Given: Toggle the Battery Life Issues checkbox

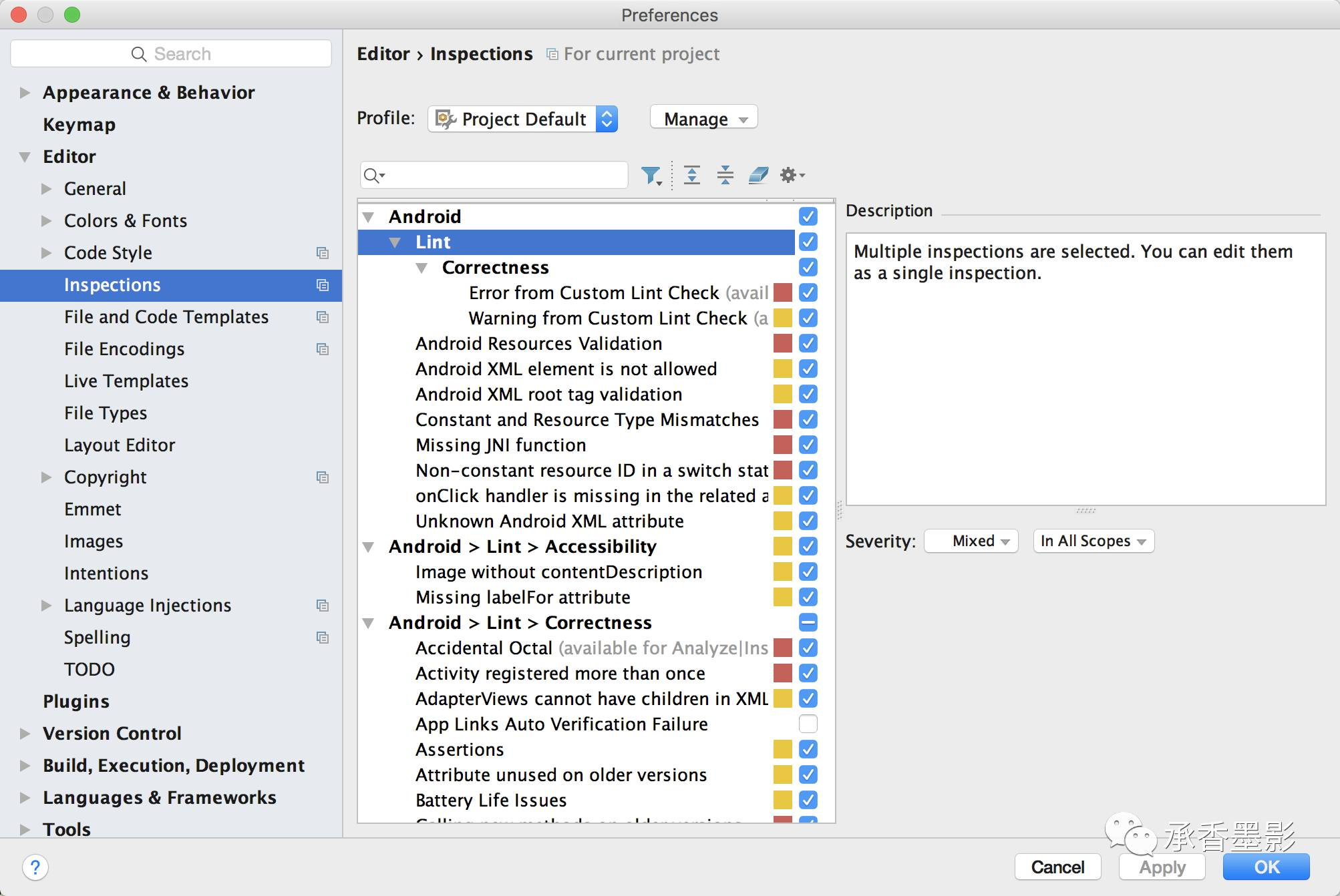Looking at the screenshot, I should (808, 800).
